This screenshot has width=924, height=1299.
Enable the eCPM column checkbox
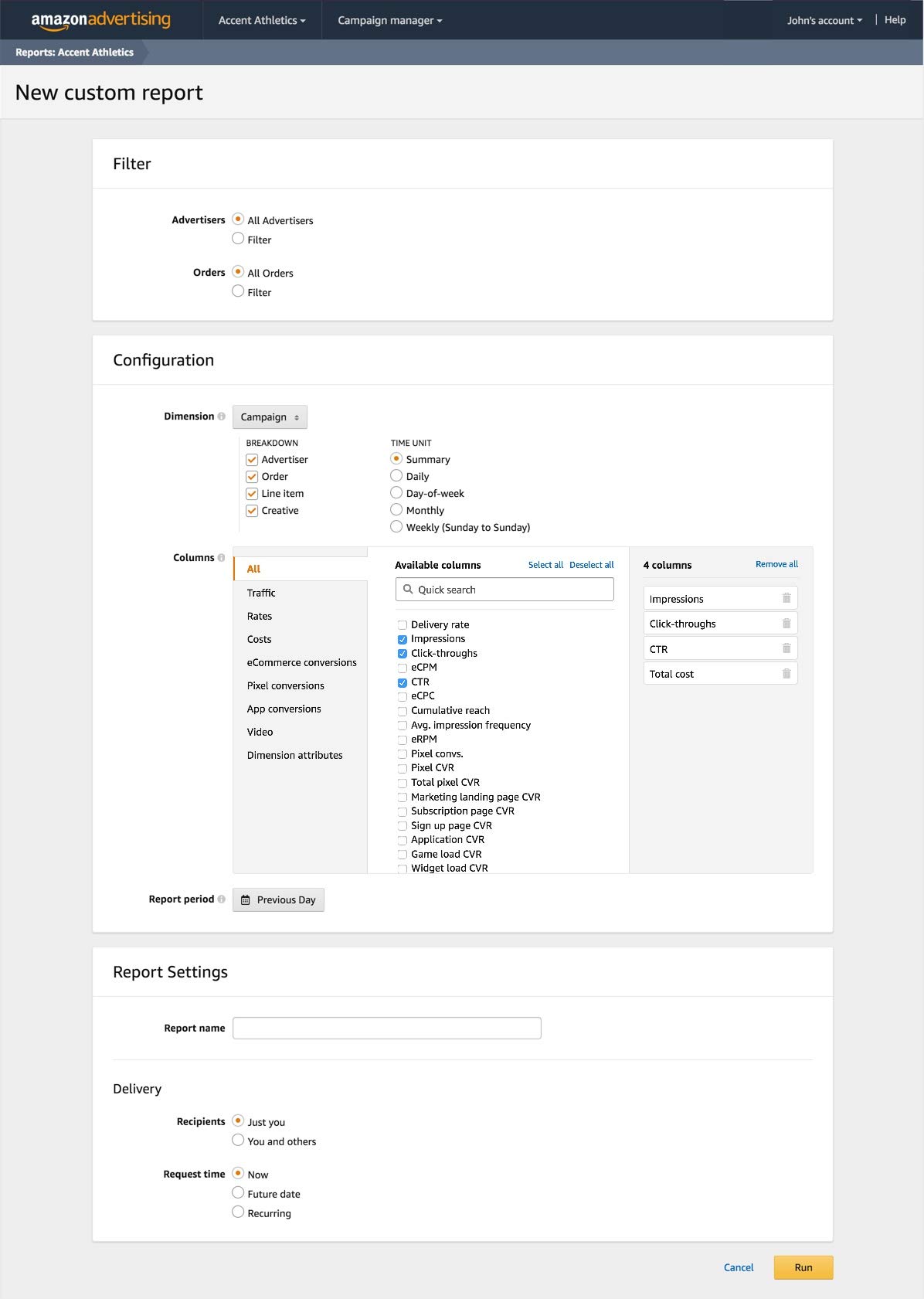click(403, 668)
